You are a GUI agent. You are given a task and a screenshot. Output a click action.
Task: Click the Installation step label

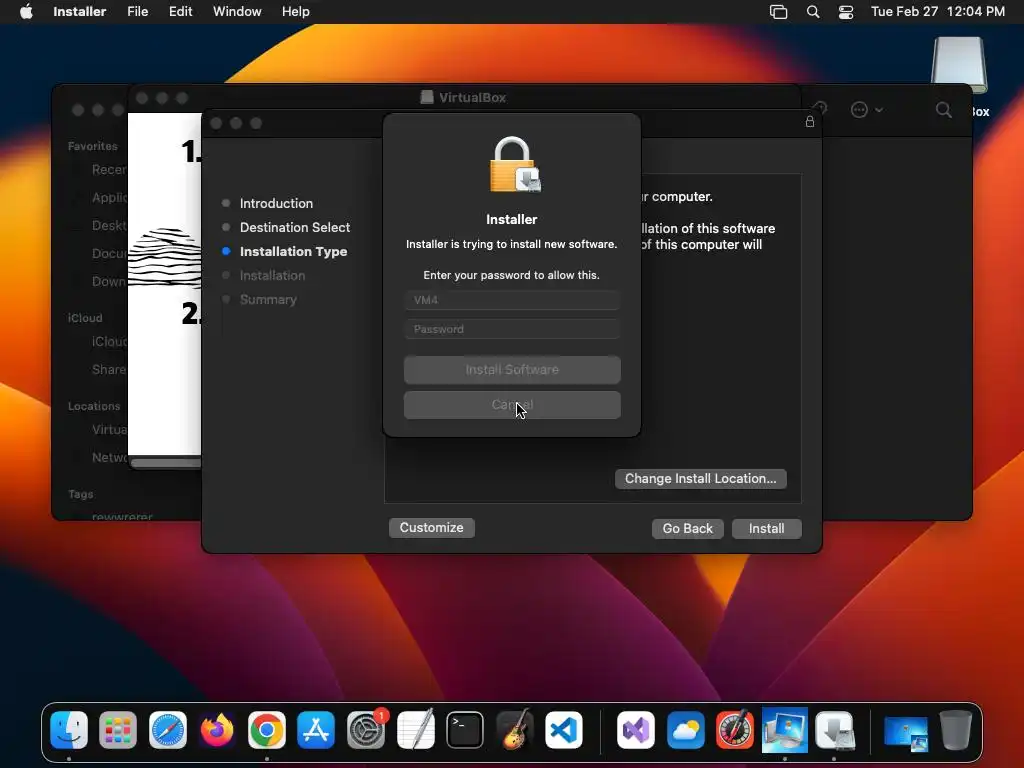tap(272, 276)
